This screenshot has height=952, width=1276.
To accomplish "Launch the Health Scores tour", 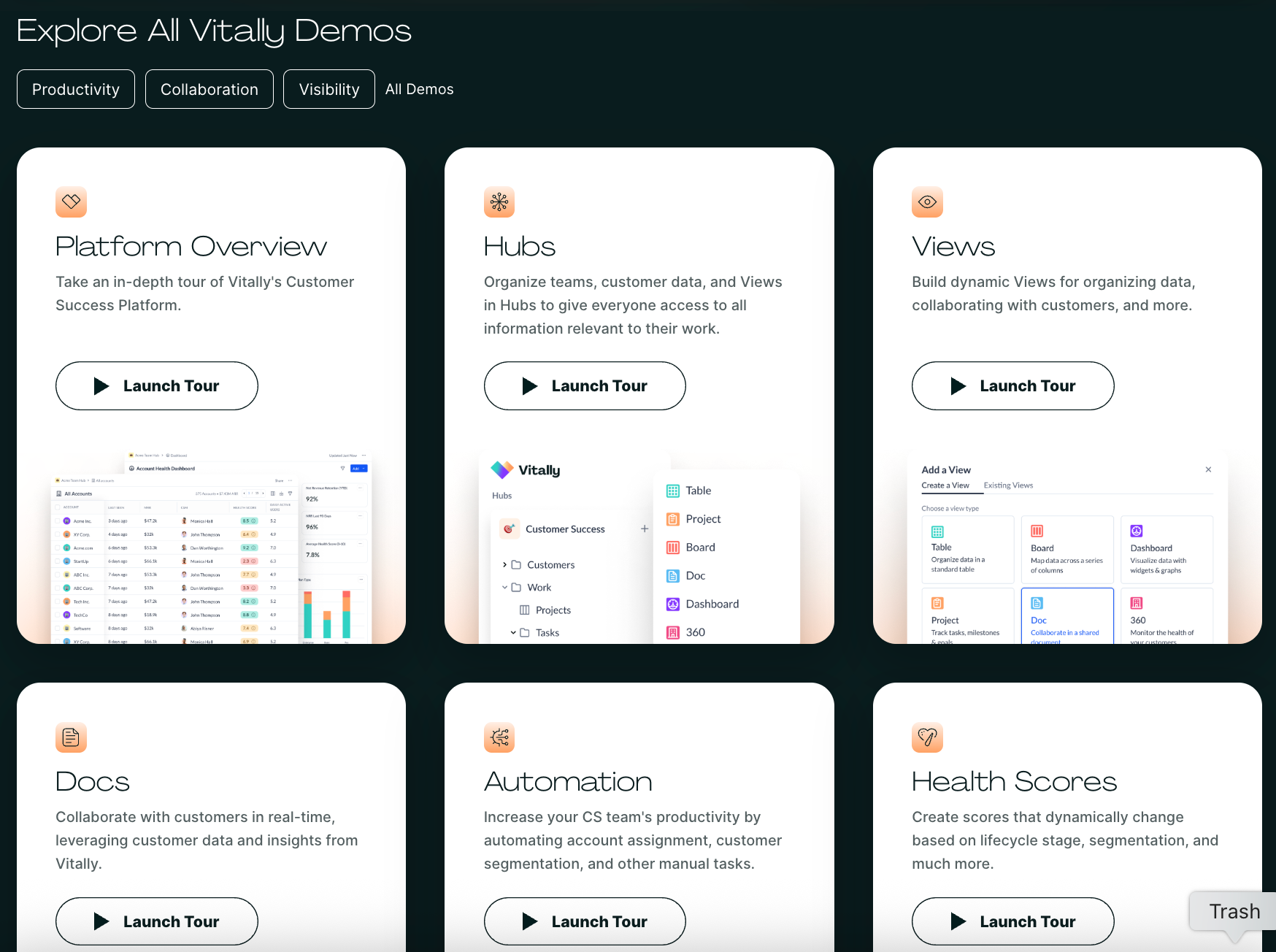I will tap(1013, 921).
